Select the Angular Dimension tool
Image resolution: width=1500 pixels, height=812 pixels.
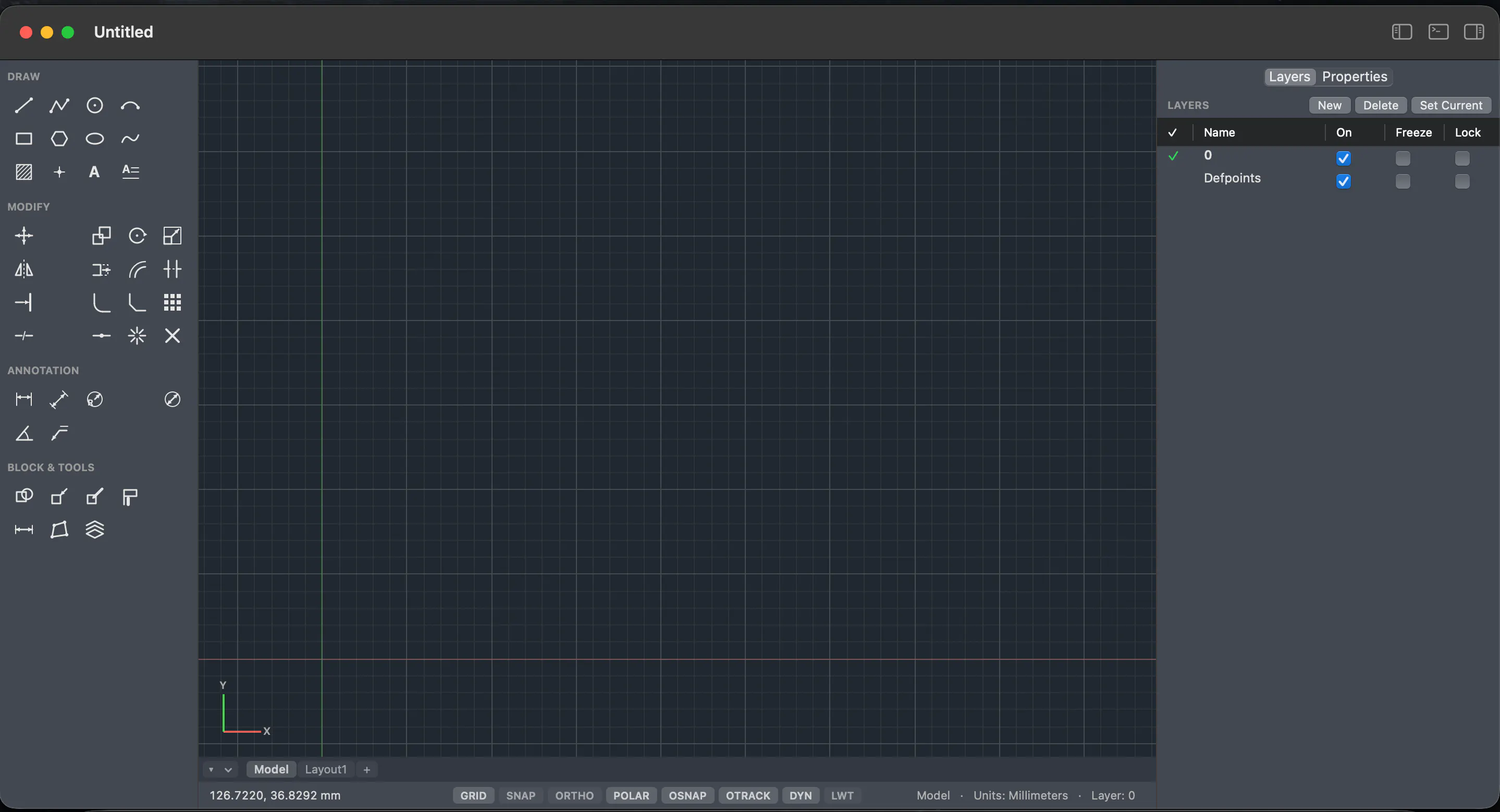[24, 433]
